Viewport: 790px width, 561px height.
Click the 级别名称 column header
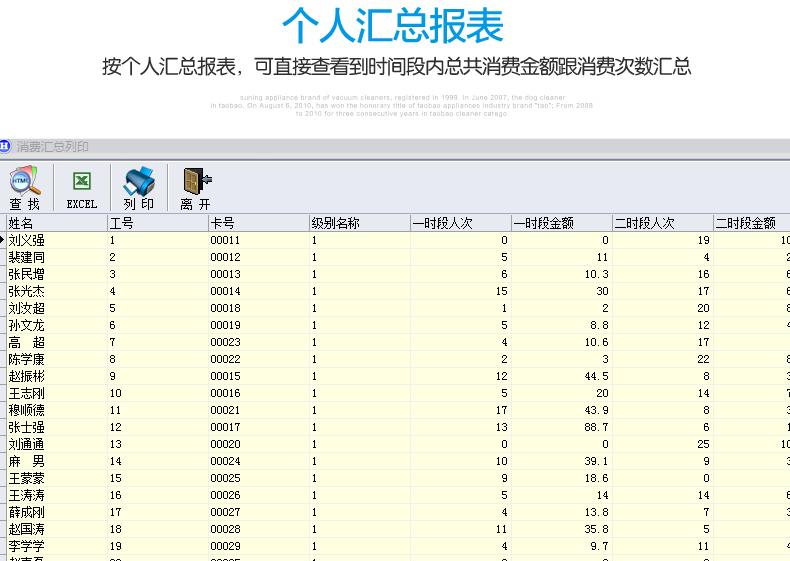pos(359,223)
